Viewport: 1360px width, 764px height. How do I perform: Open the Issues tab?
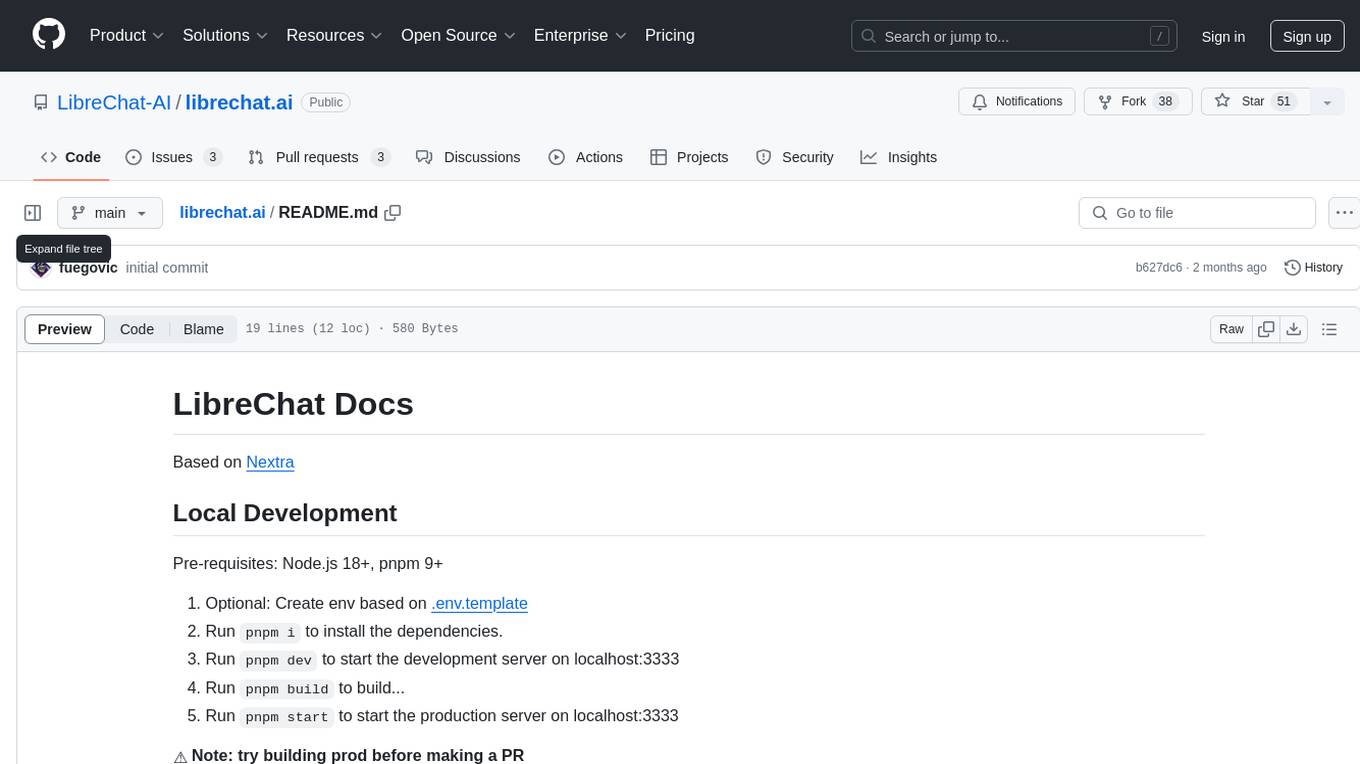173,157
